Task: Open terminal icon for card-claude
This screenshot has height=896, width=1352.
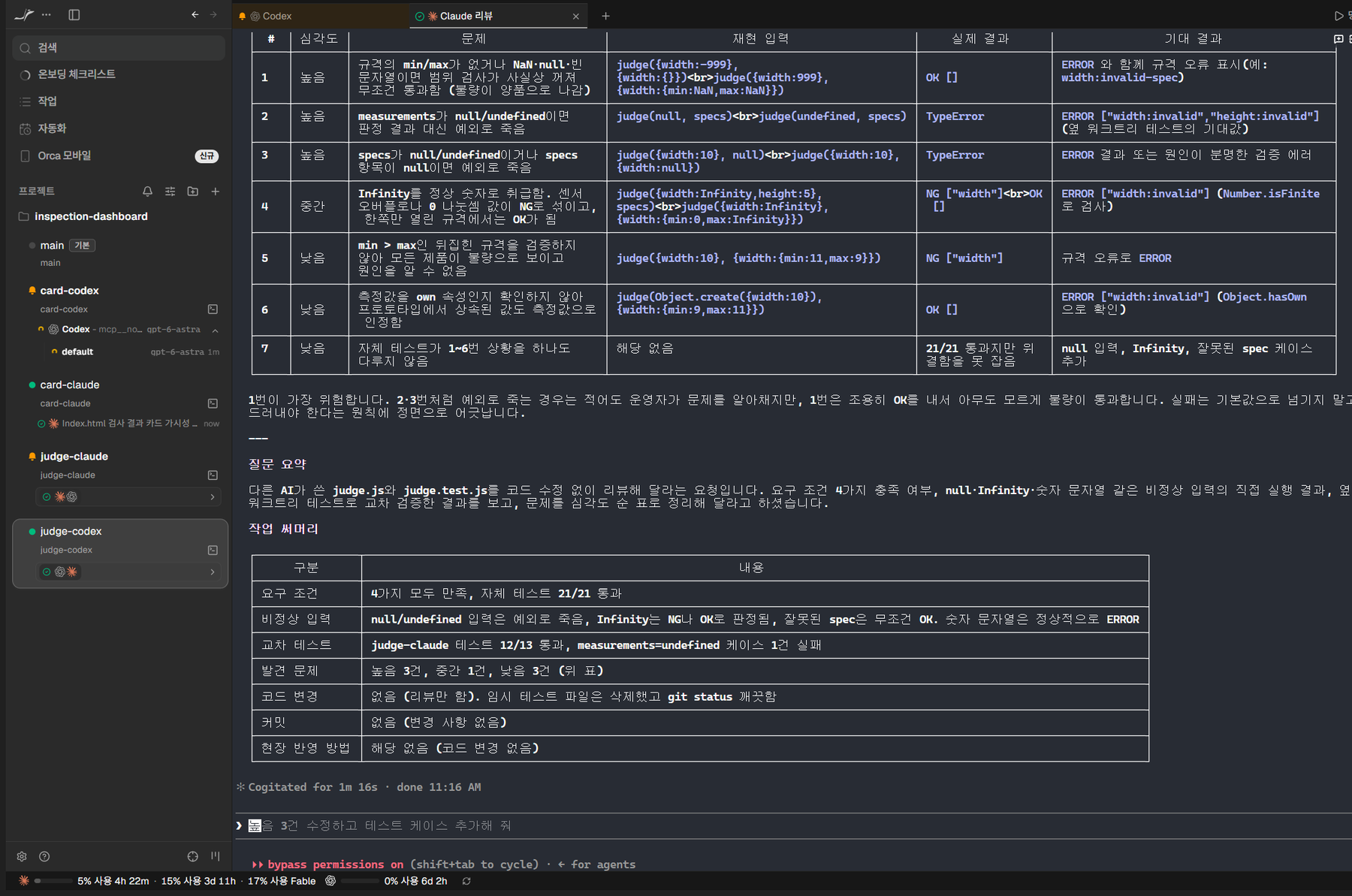Action: [x=213, y=403]
